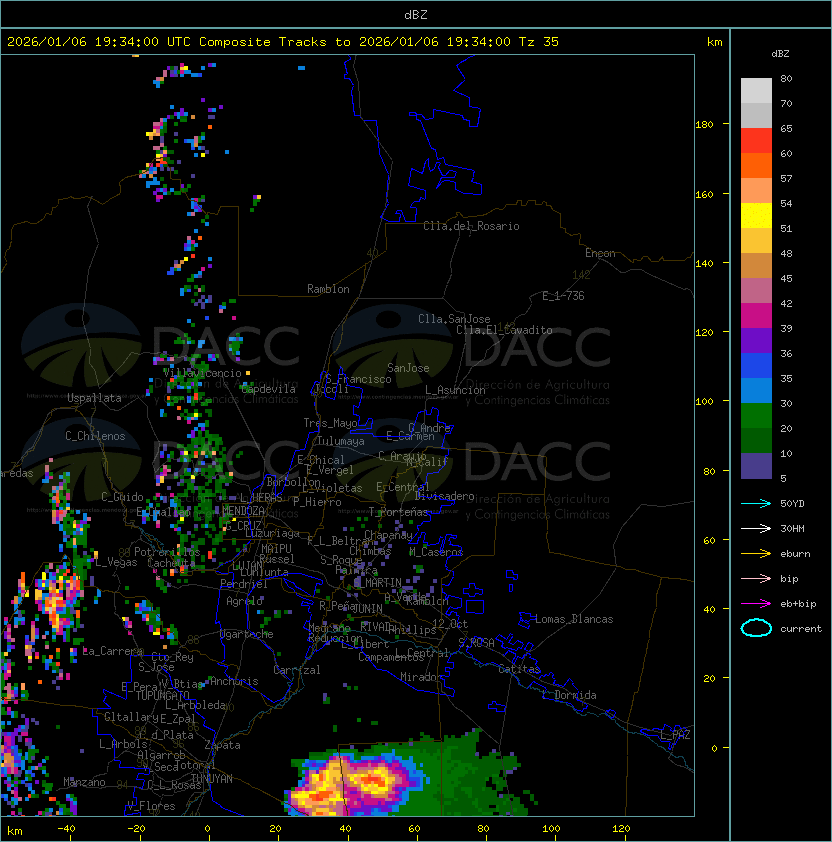
Task: Click the cyan current-cell ellipse symbol
Action: click(756, 628)
